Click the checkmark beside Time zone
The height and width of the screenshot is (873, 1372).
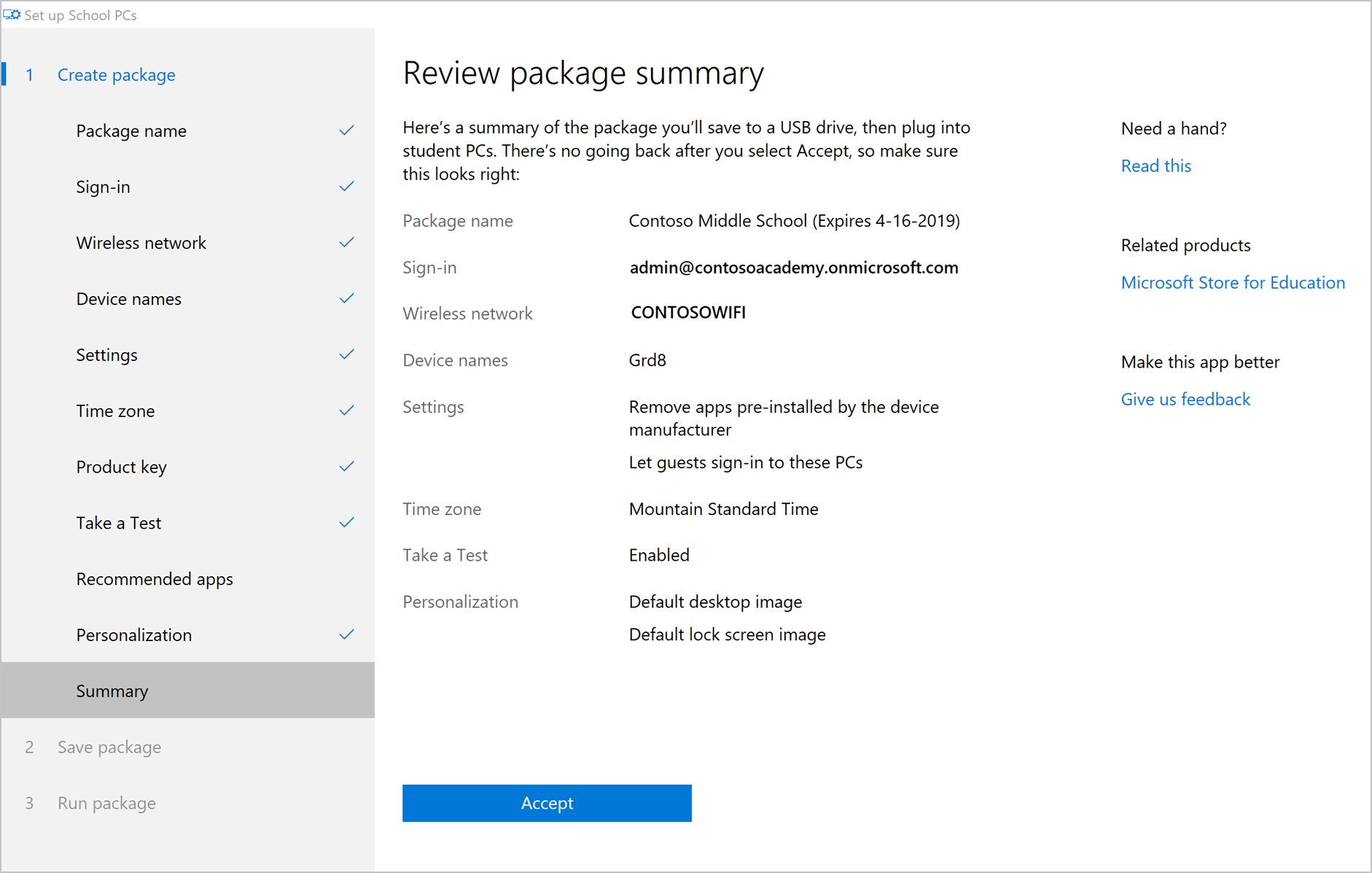[346, 411]
